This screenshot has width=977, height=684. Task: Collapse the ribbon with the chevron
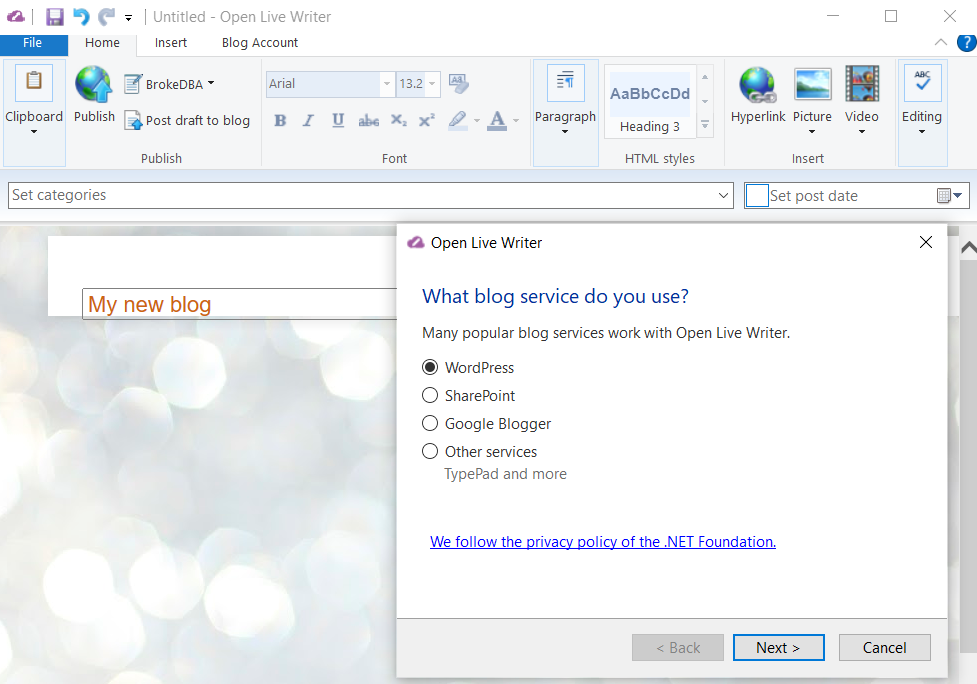click(941, 42)
